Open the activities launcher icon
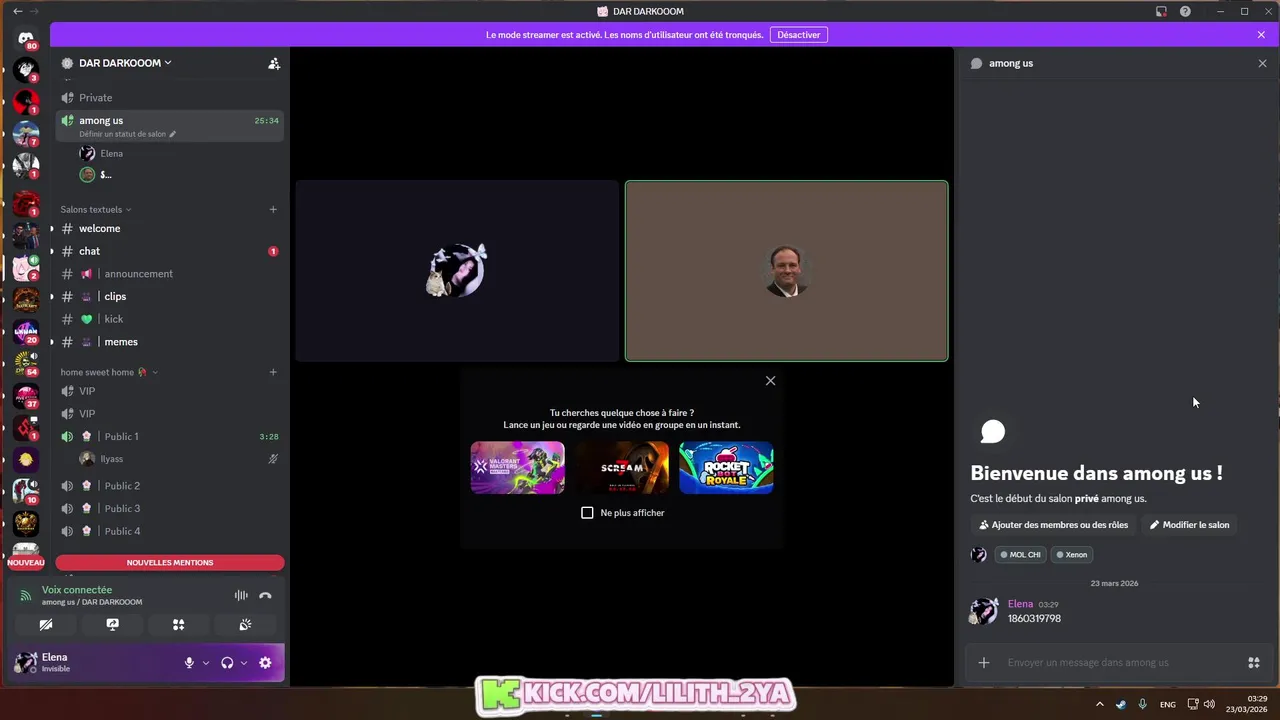 (x=178, y=624)
